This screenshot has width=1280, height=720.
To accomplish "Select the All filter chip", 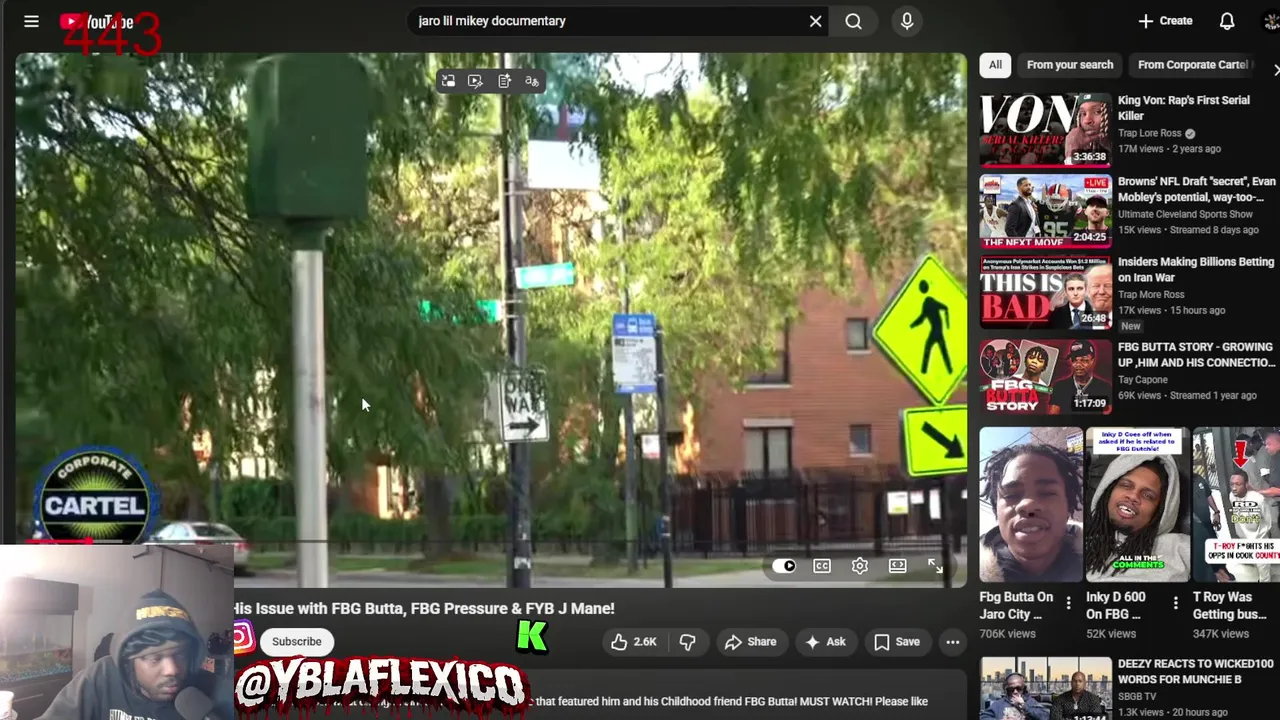I will point(995,65).
